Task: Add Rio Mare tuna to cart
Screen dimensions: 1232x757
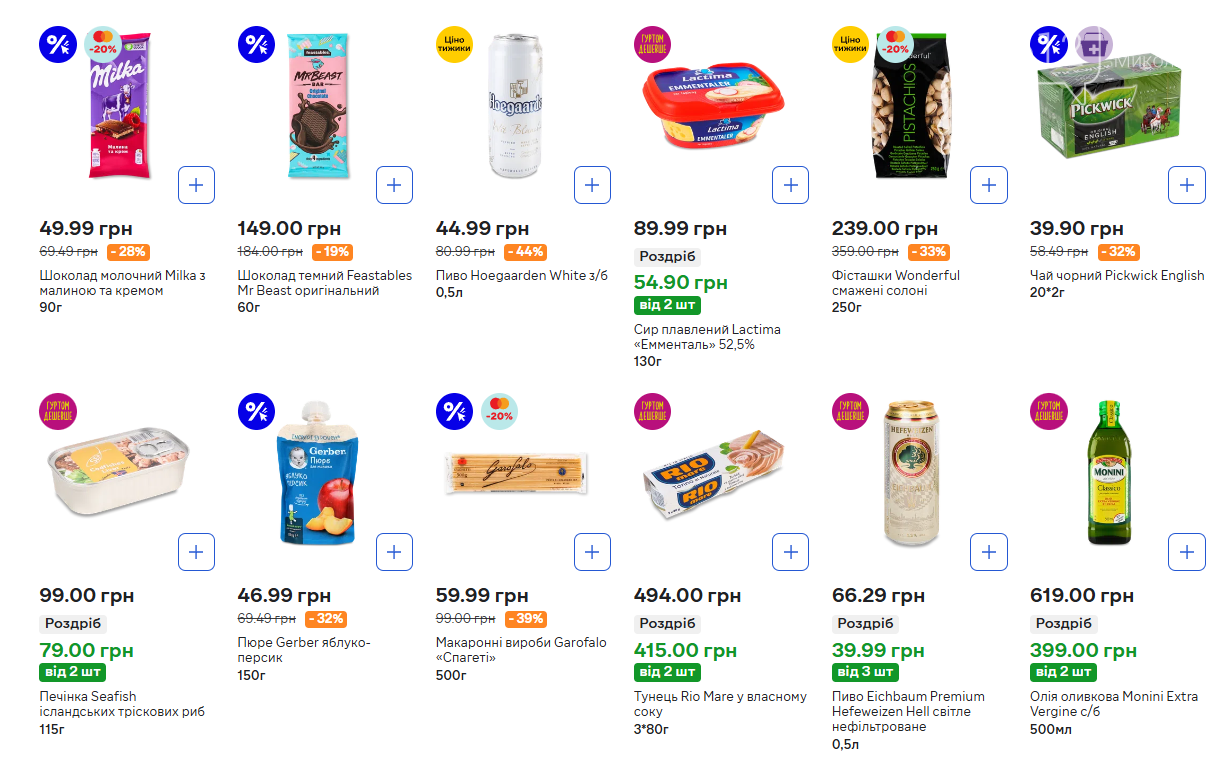Action: pos(791,552)
